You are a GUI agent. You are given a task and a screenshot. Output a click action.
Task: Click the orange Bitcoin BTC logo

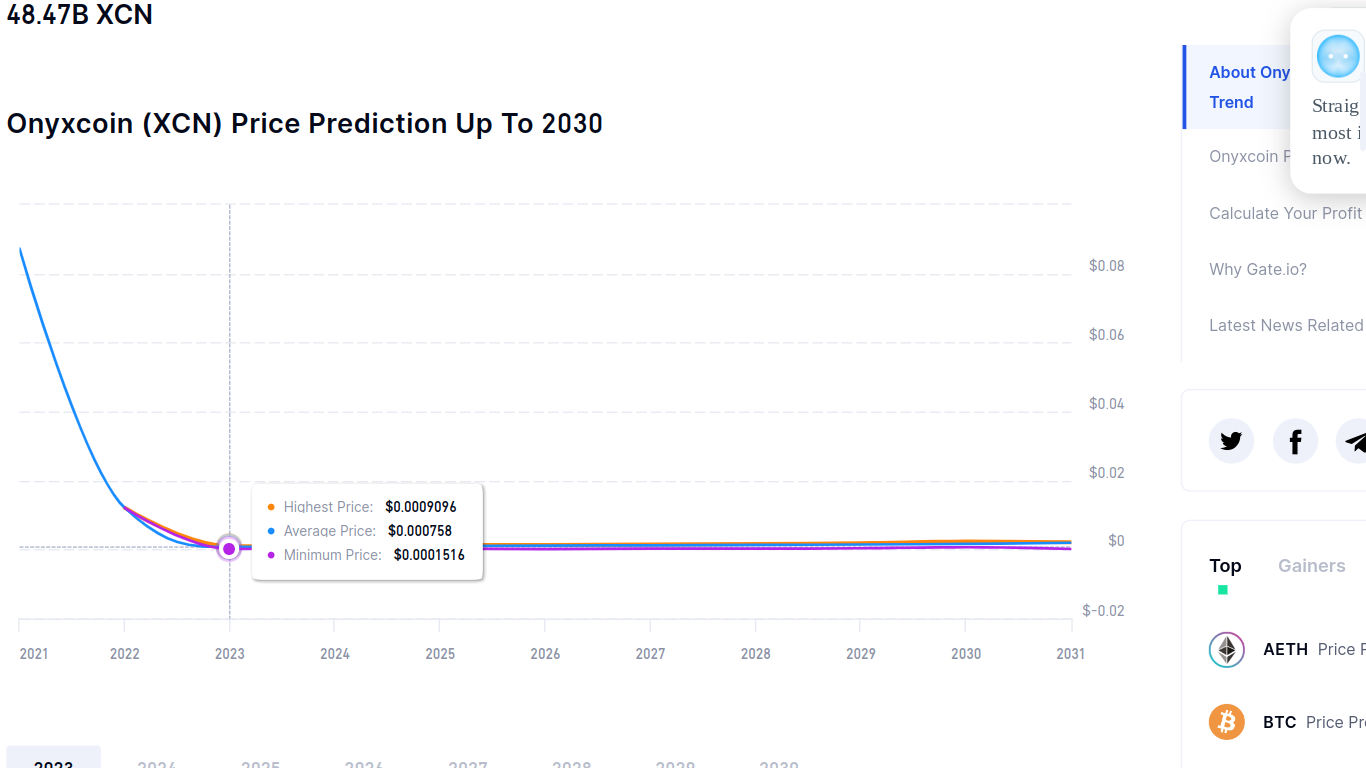pos(1227,722)
